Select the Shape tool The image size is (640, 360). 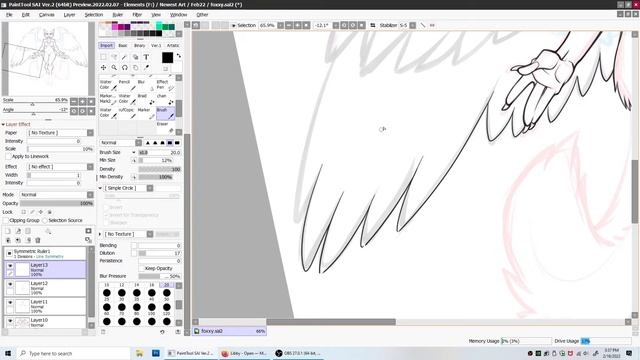(x=136, y=57)
